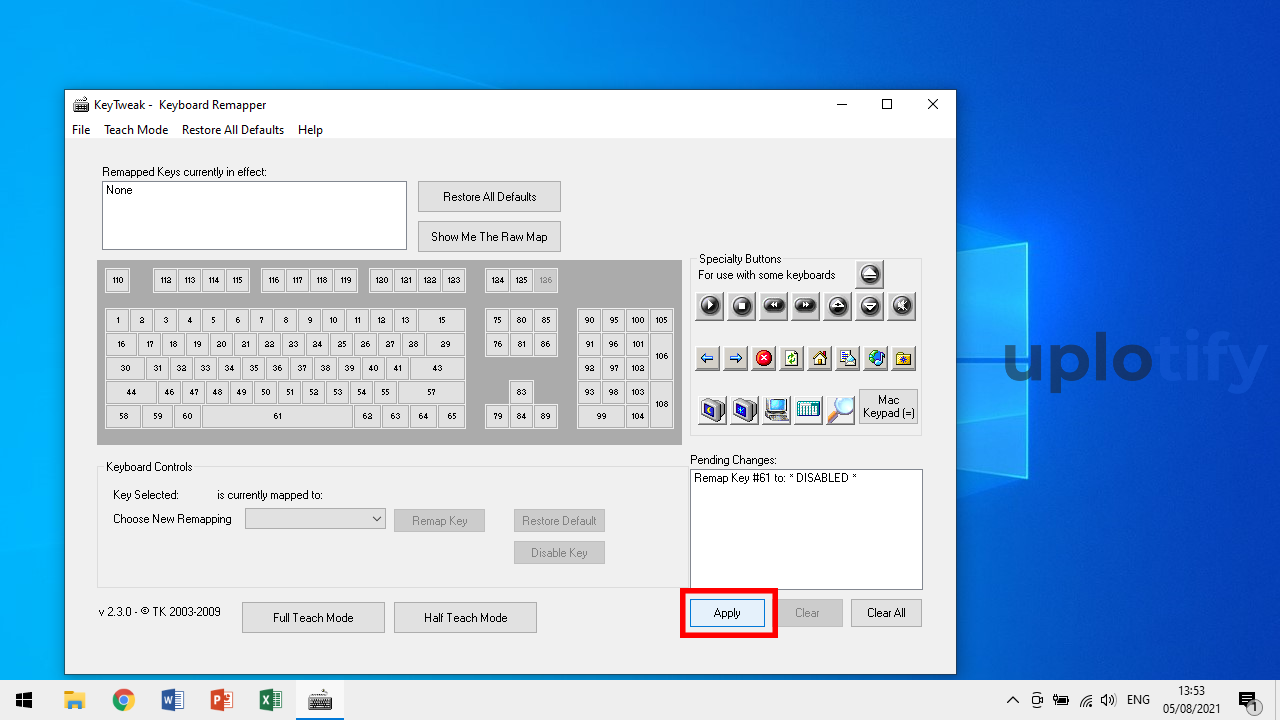Image resolution: width=1280 pixels, height=720 pixels.
Task: Select pending change 'Remap Key #61 to: * DISABLED *'
Action: coord(775,478)
